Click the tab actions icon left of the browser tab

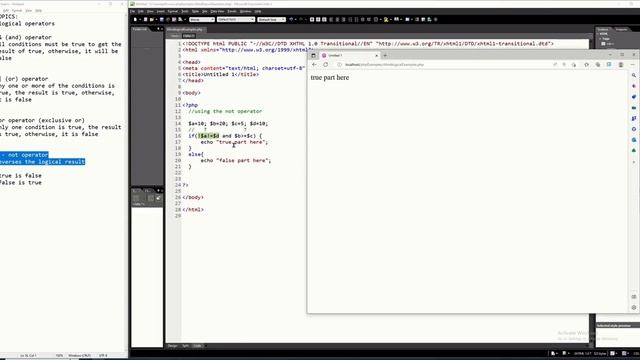tap(313, 55)
